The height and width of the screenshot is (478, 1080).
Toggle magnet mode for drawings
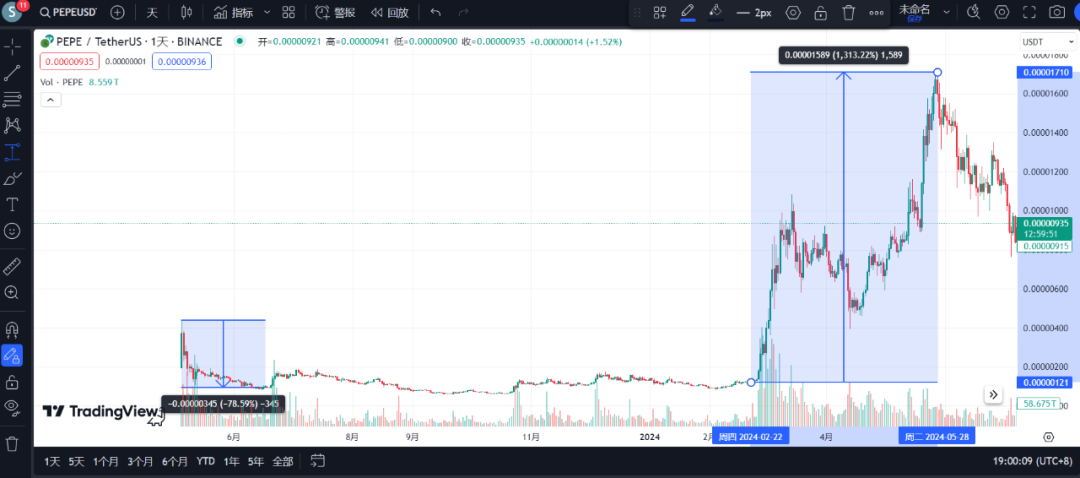click(12, 329)
